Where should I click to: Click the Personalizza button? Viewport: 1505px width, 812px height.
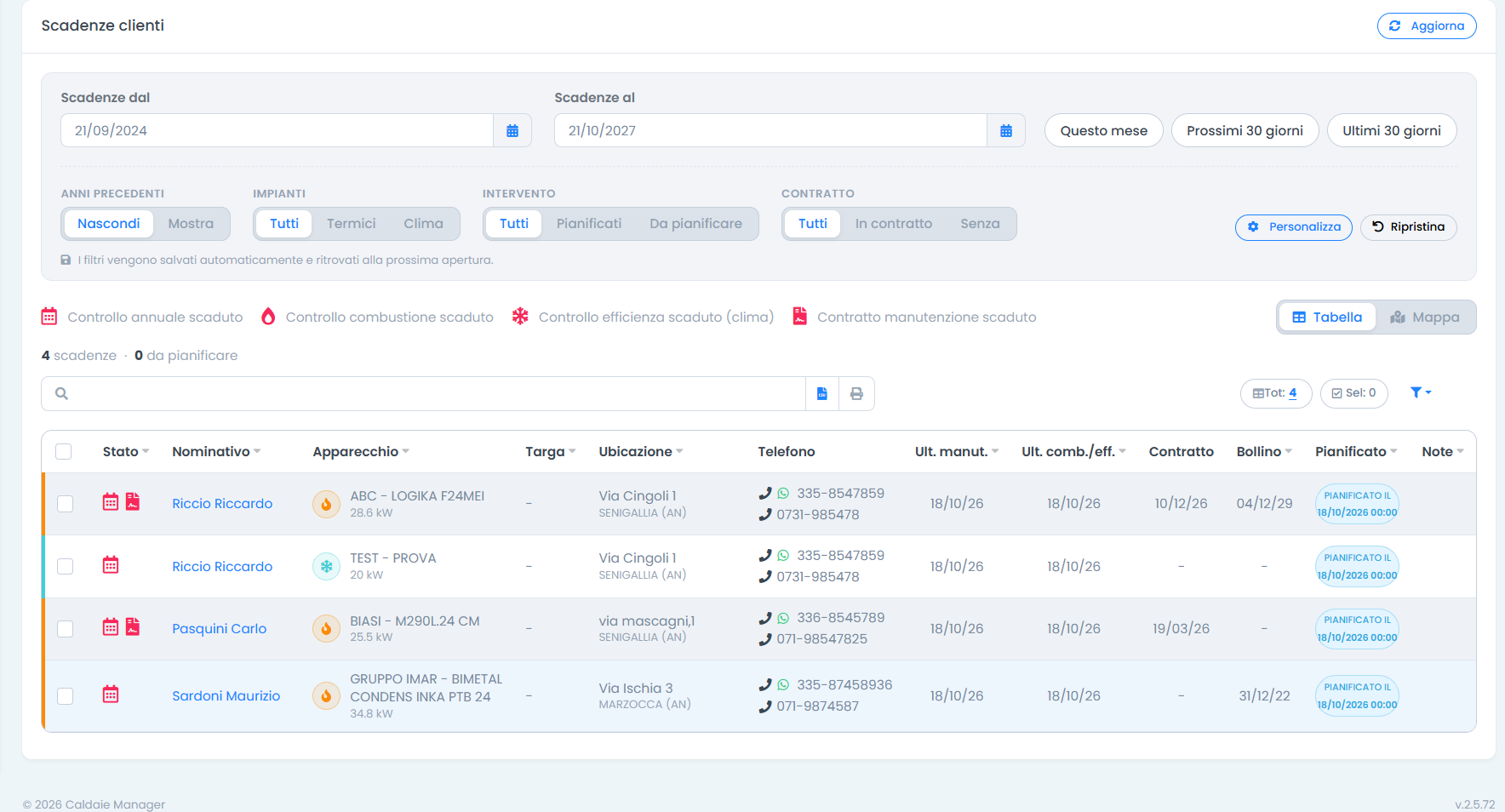coord(1294,227)
